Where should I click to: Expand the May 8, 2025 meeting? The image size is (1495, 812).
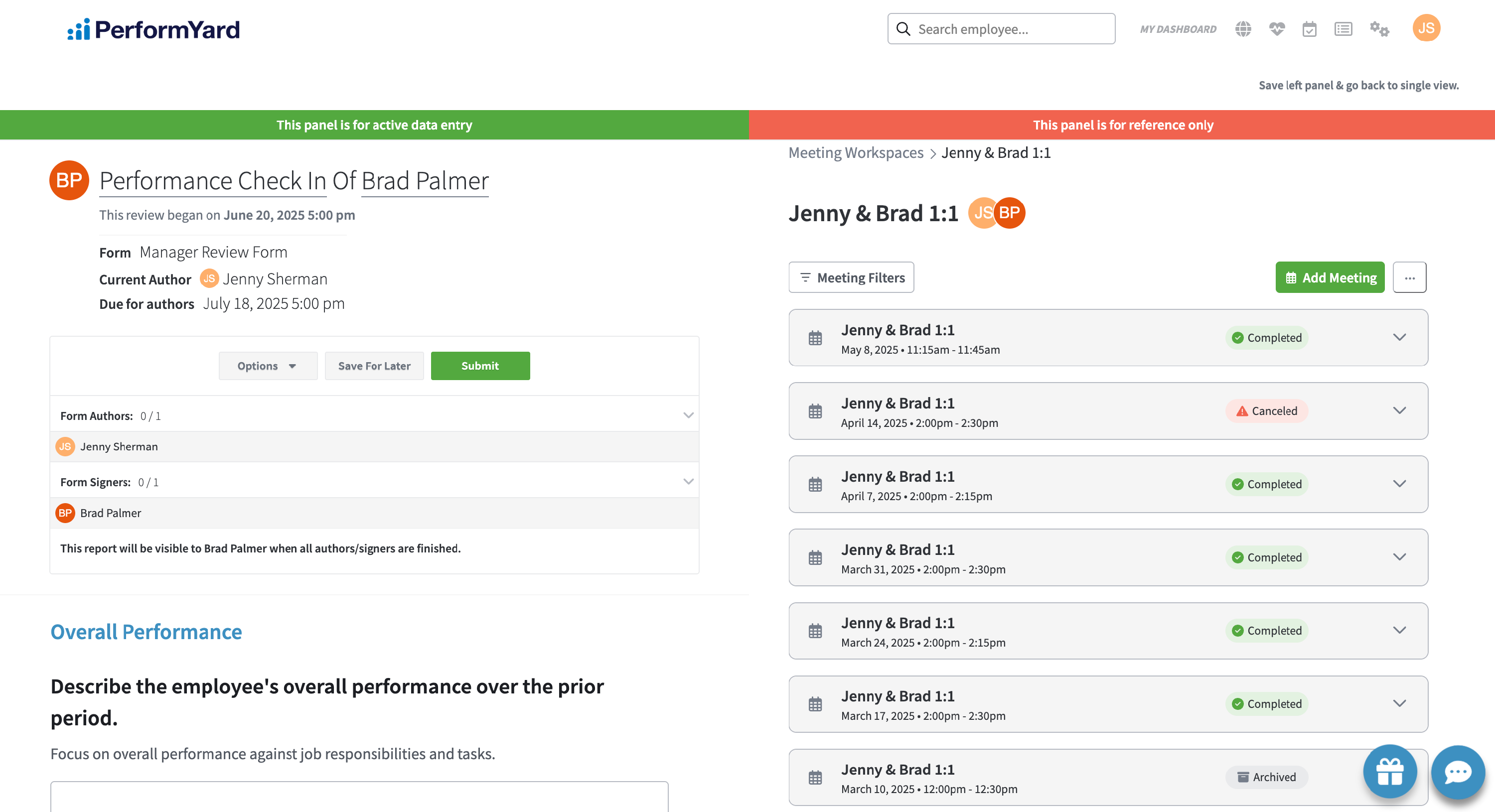coord(1399,338)
